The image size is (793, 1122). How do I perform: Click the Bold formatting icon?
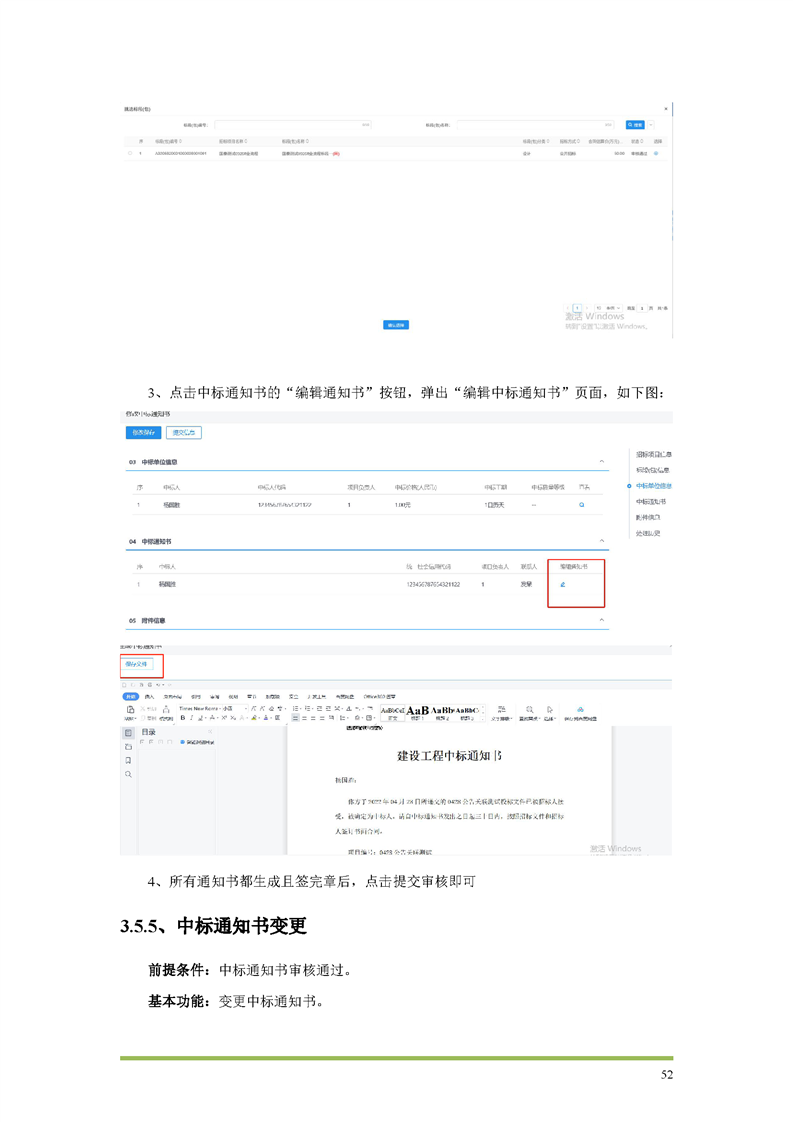183,718
